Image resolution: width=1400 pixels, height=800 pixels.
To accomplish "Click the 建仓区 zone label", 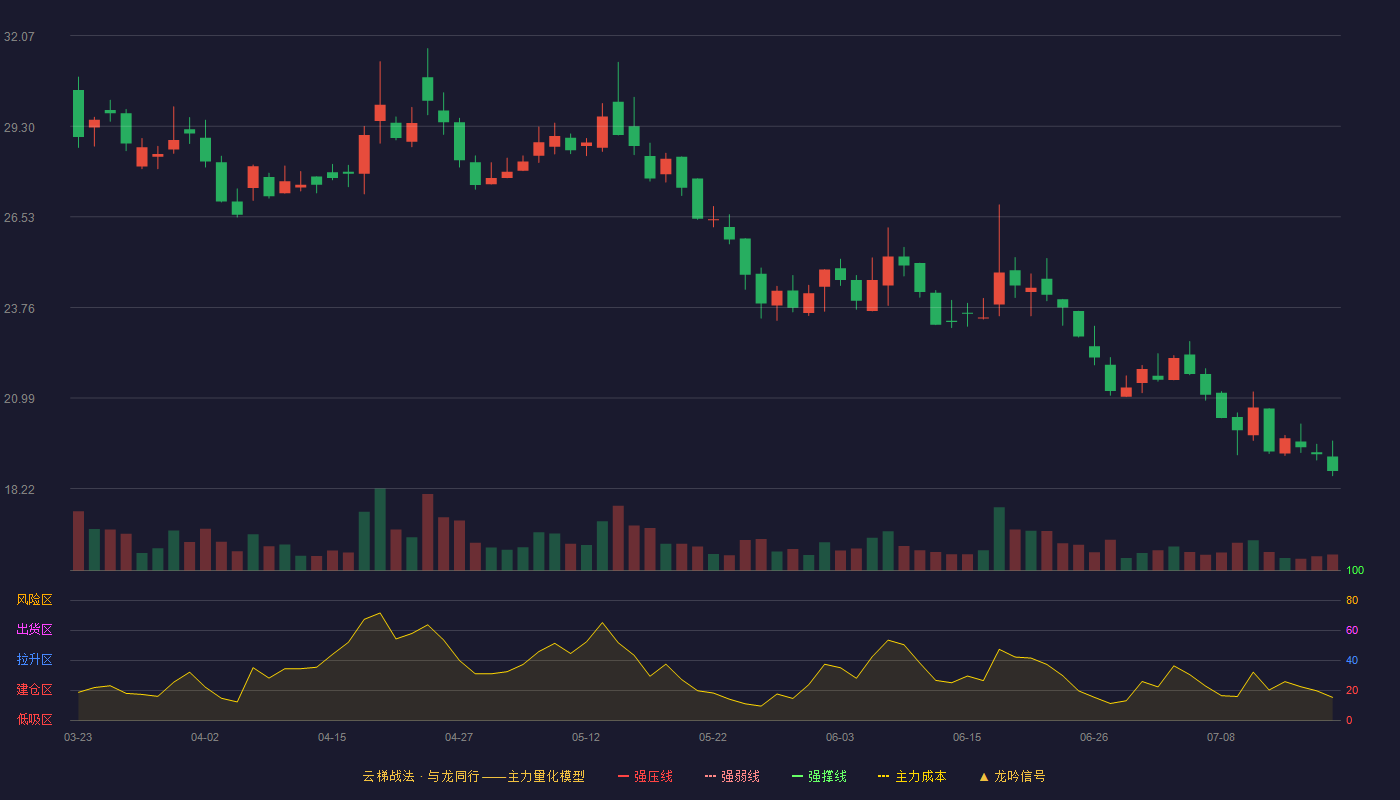I will pyautogui.click(x=34, y=690).
